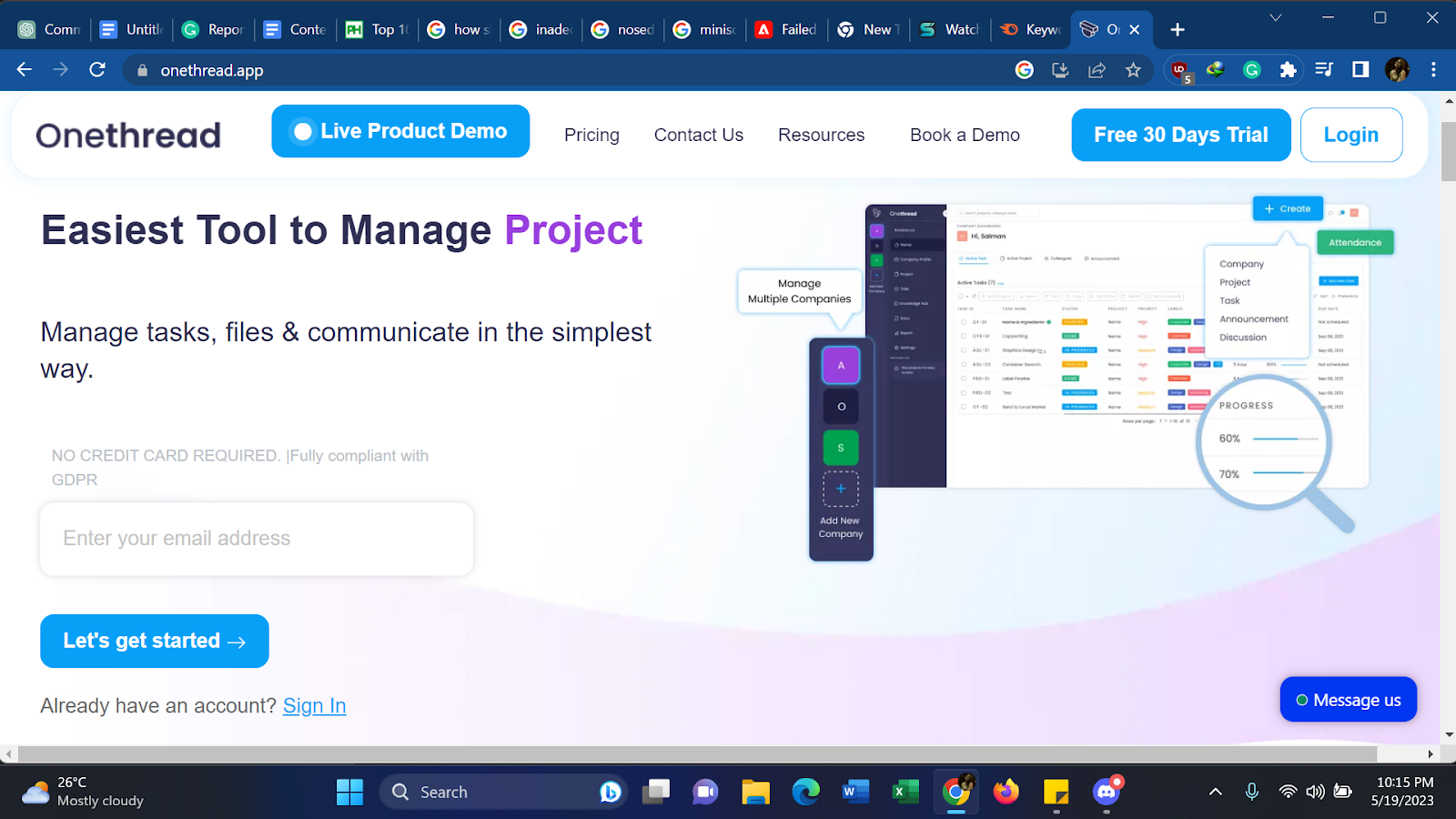This screenshot has width=1456, height=819.
Task: Open Microsoft Word from the taskbar
Action: click(855, 792)
